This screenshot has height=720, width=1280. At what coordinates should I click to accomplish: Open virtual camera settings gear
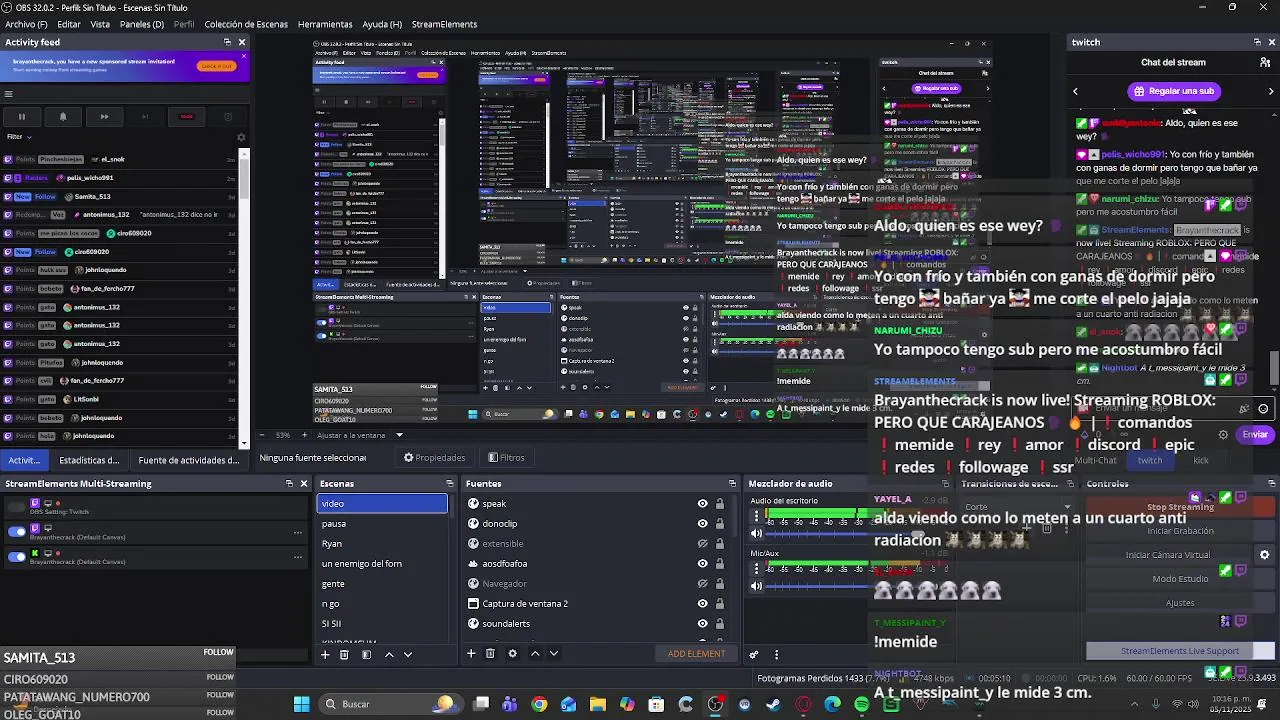pos(1264,555)
